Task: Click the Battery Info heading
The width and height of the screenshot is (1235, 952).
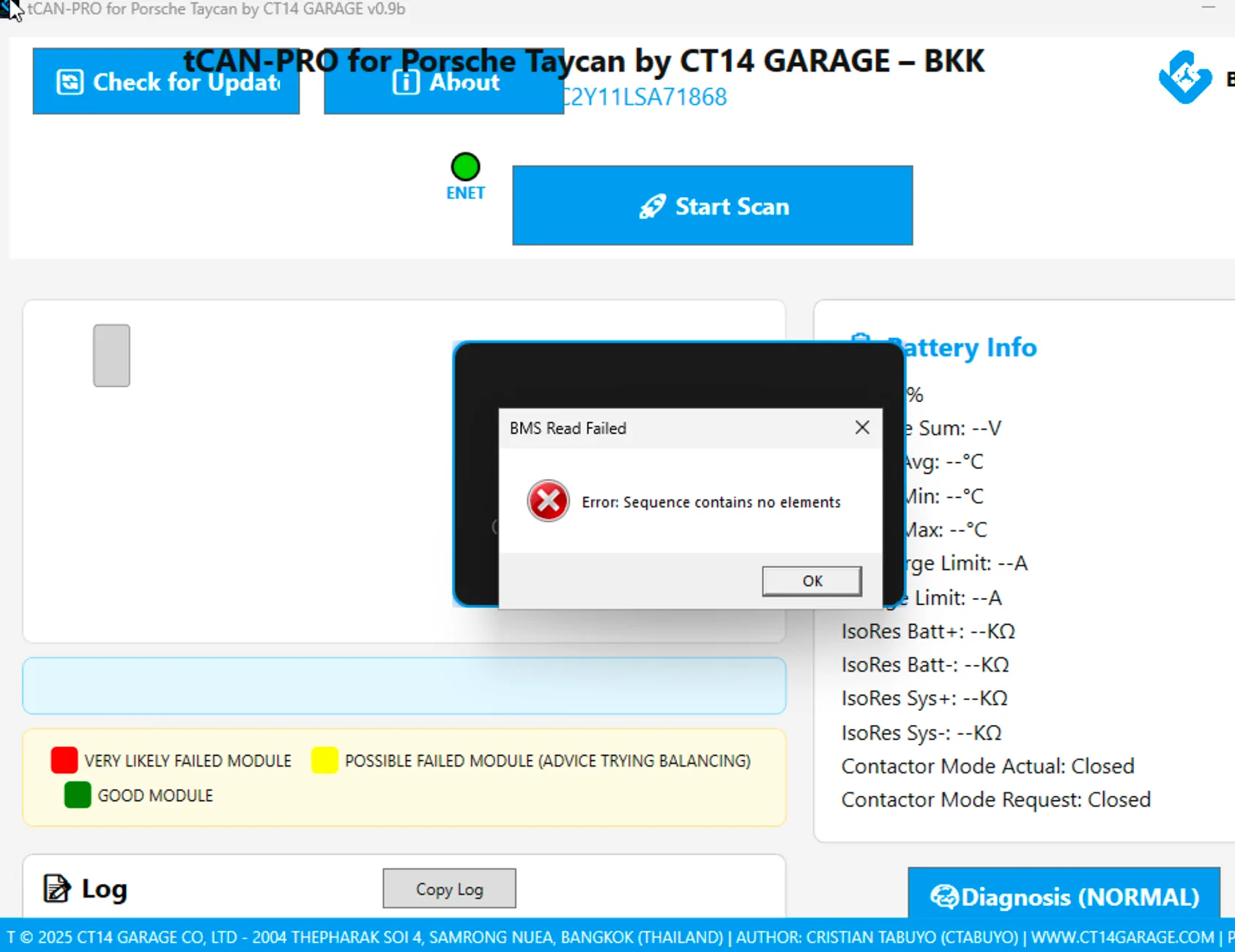Action: point(962,347)
